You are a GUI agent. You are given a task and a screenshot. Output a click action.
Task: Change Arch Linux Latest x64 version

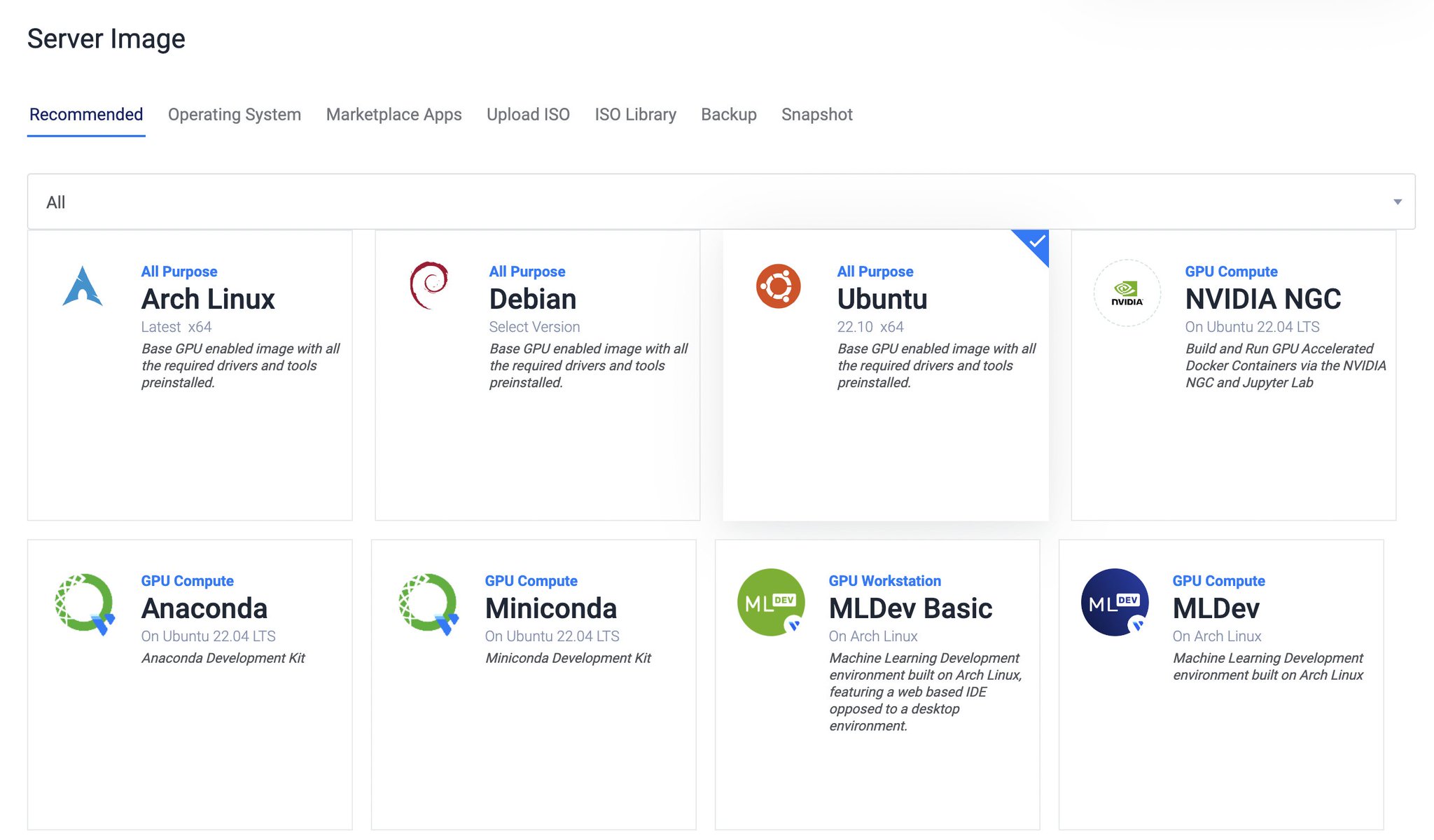176,327
